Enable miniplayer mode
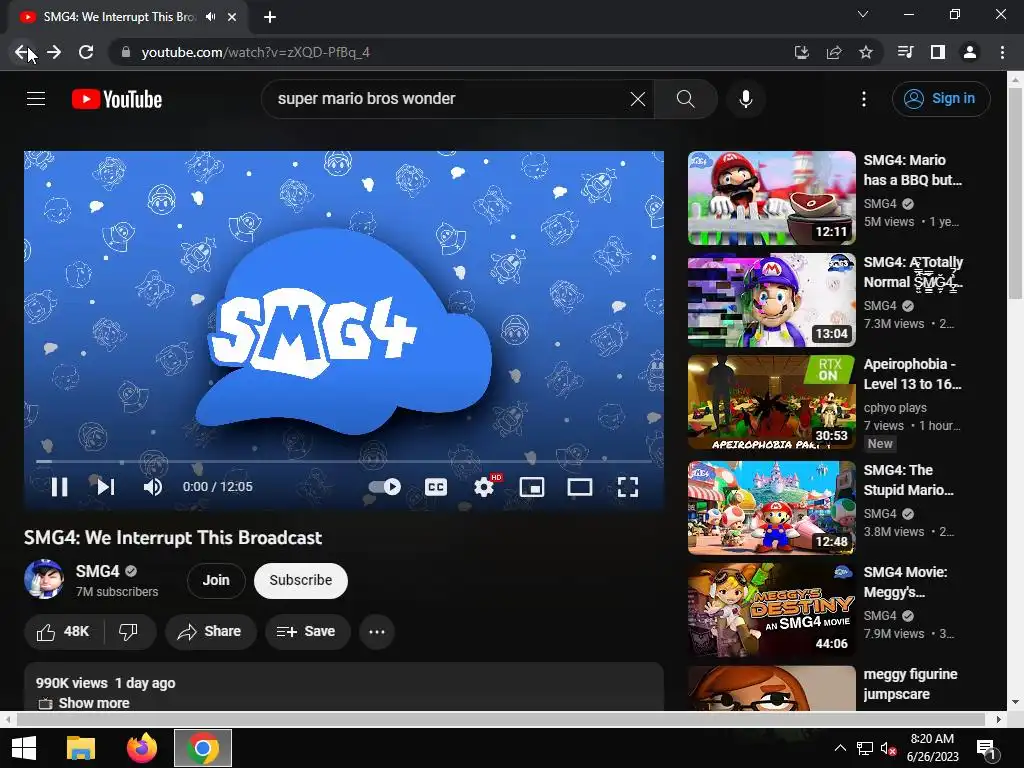The image size is (1024, 768). point(532,487)
